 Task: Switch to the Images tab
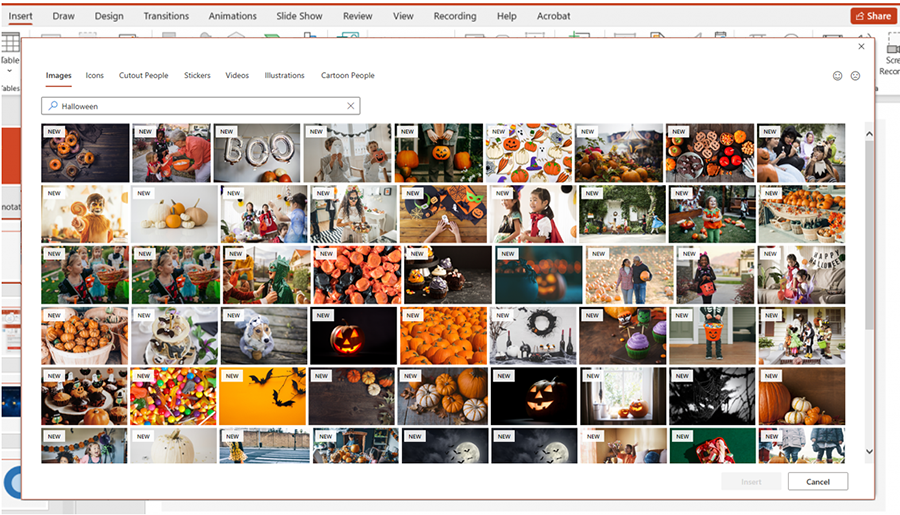coord(59,75)
